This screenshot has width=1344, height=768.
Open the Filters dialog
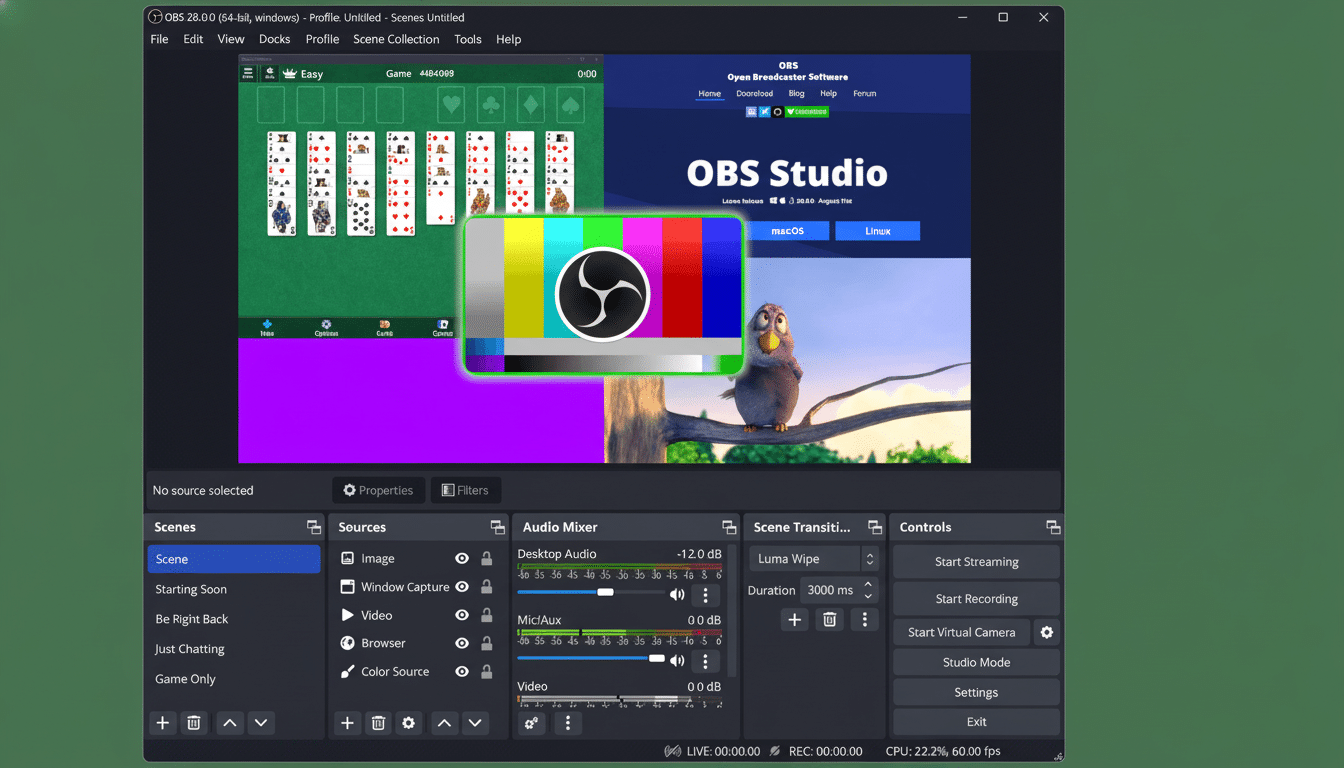click(466, 490)
